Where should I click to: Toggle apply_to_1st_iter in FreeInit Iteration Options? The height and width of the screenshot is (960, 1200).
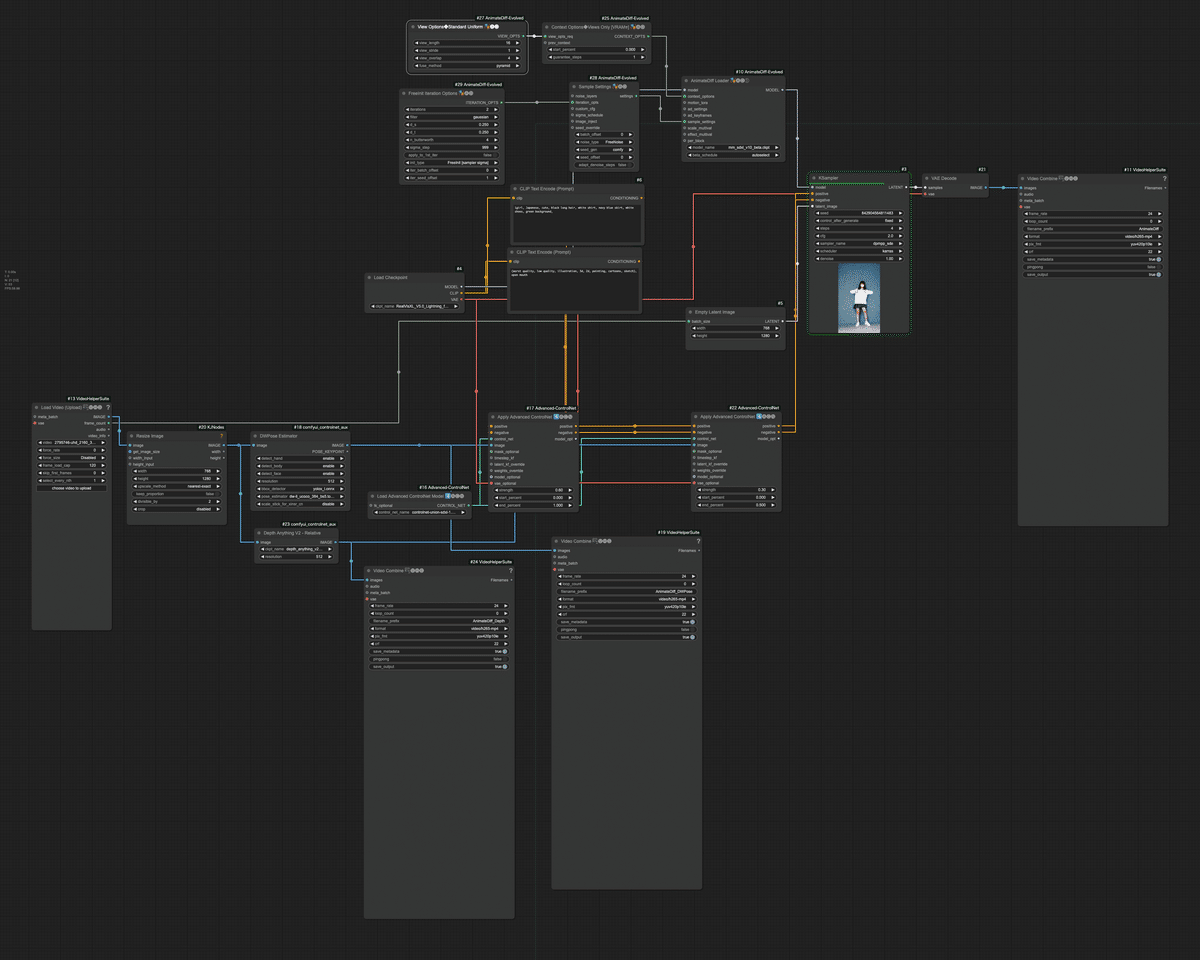(452, 155)
